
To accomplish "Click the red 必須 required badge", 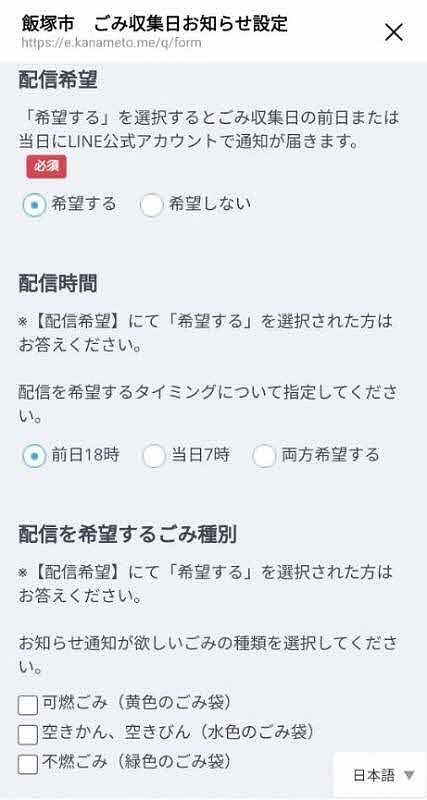I will 46,167.
